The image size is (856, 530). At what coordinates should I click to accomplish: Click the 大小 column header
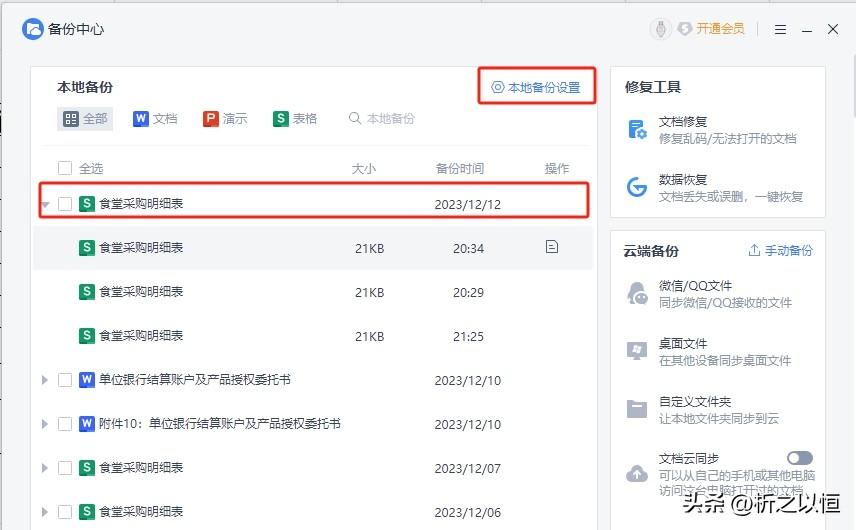(364, 169)
